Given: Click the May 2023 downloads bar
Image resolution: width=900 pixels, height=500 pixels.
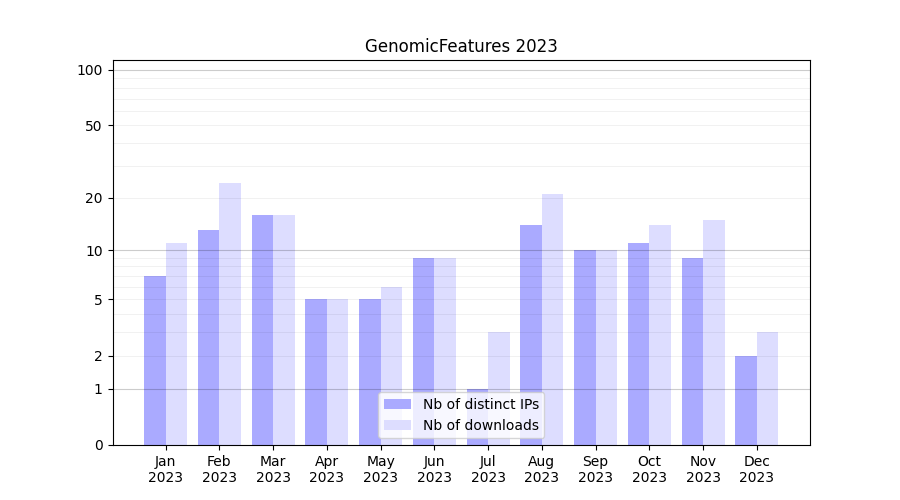Looking at the screenshot, I should tap(391, 366).
